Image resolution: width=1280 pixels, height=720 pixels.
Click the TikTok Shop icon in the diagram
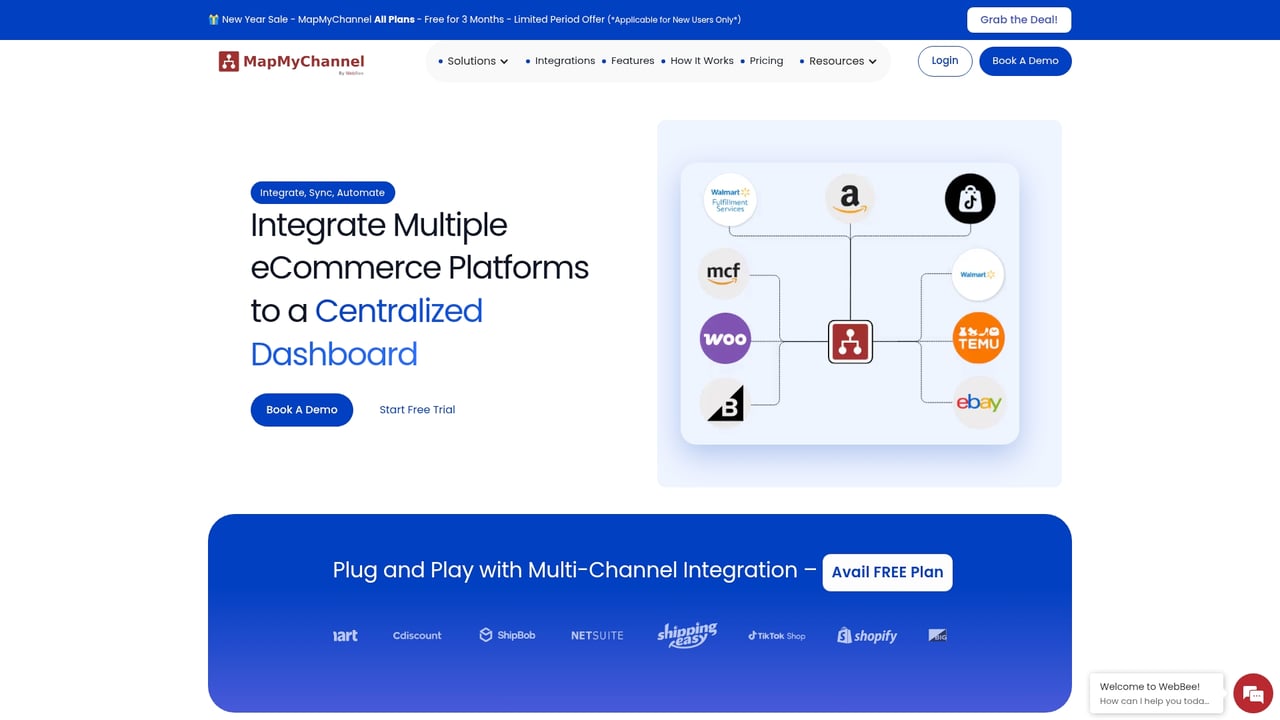point(969,199)
